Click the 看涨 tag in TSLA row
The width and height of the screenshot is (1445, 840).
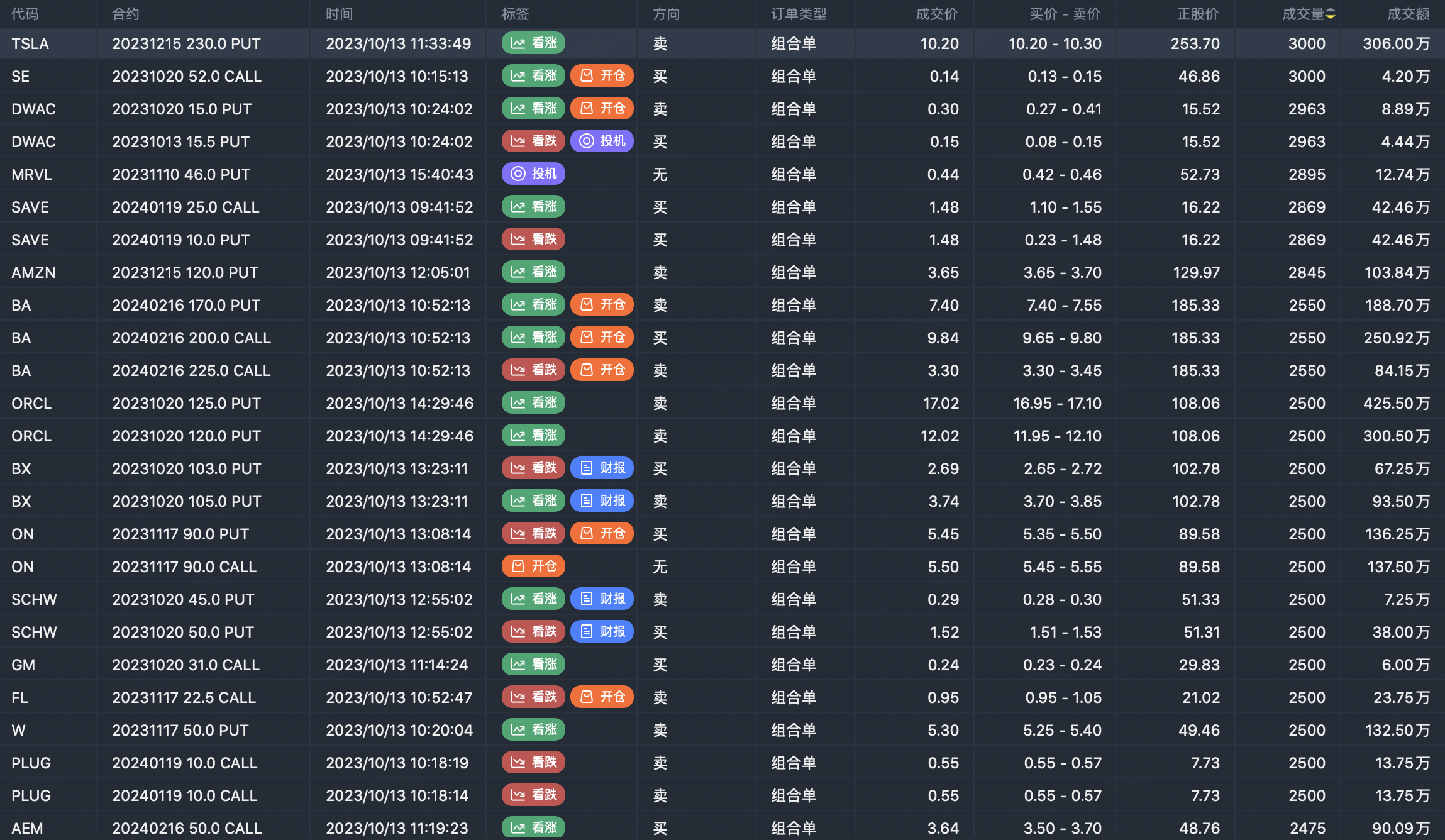[x=533, y=43]
